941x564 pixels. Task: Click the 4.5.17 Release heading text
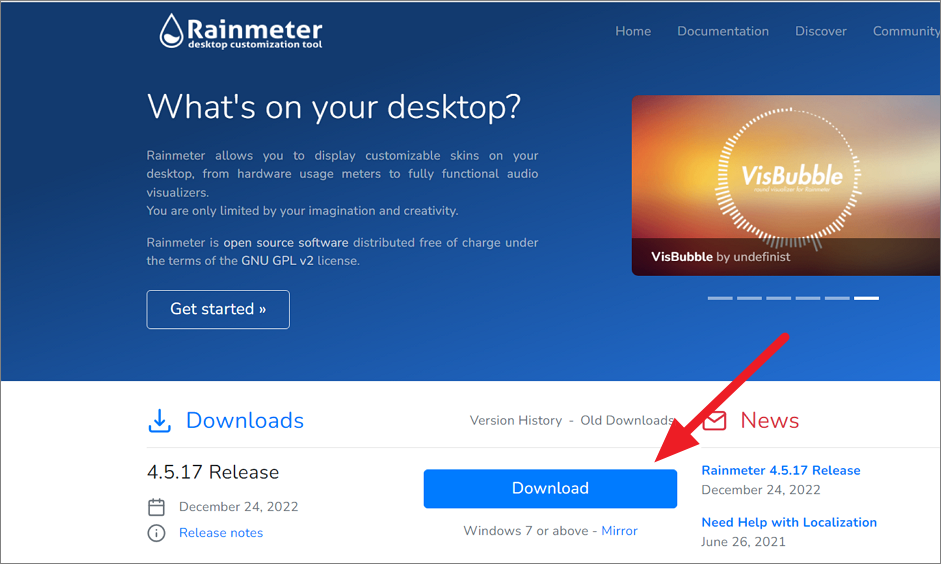(x=213, y=472)
